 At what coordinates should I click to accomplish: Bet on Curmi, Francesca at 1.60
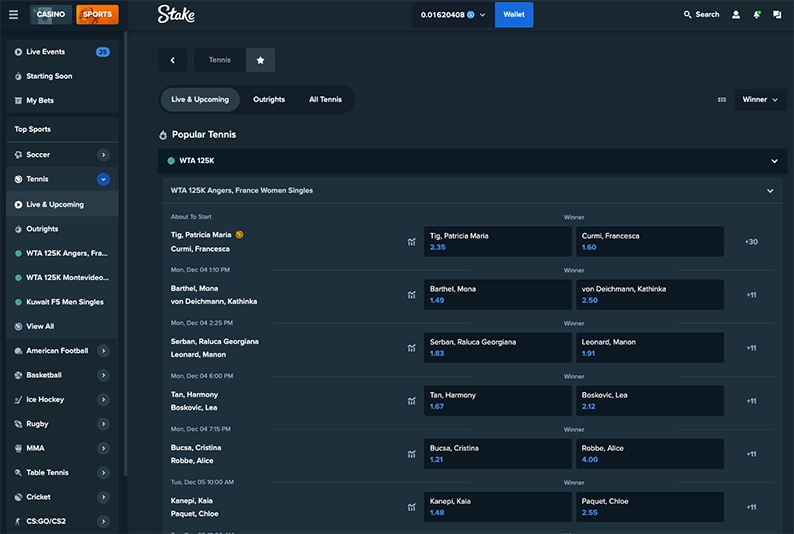(650, 241)
